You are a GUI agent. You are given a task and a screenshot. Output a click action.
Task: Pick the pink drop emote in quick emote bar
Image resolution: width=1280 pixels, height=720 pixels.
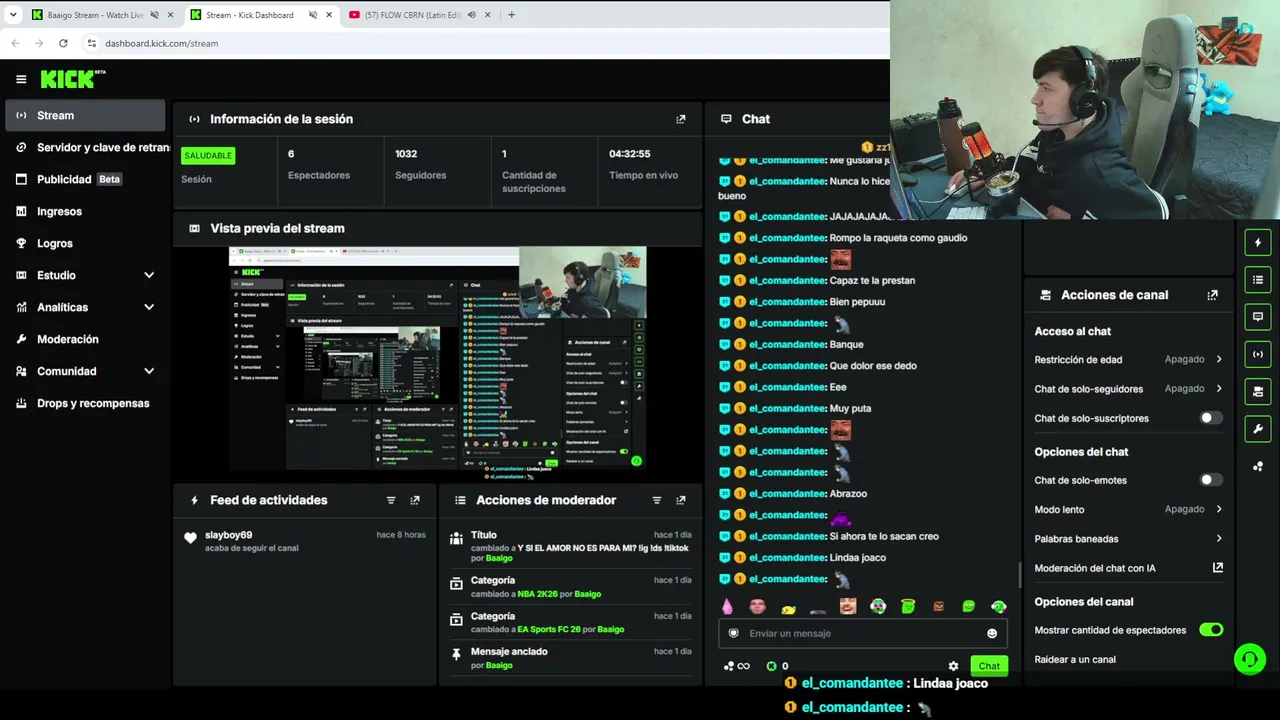coord(727,606)
